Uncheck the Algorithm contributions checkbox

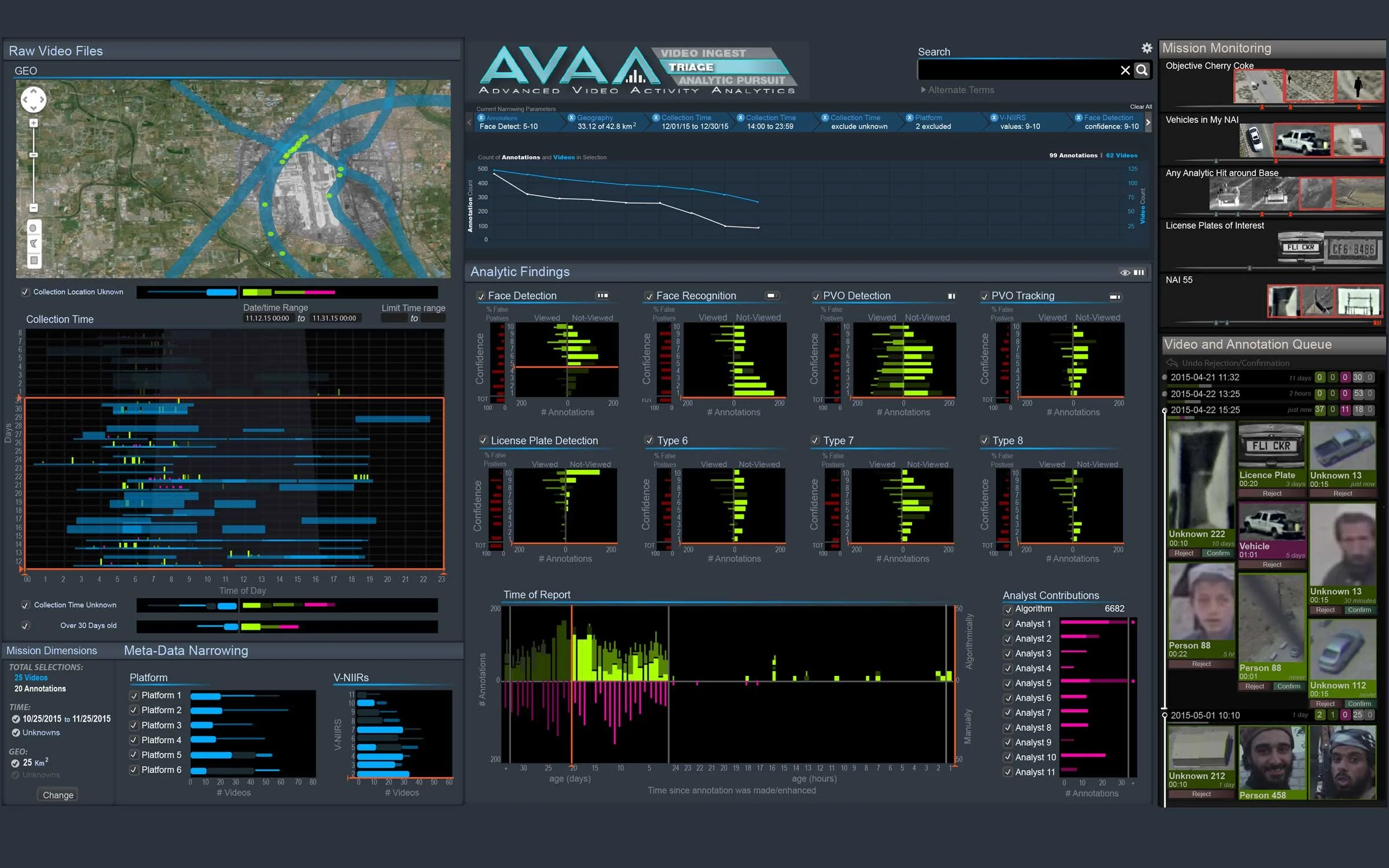pos(1008,609)
